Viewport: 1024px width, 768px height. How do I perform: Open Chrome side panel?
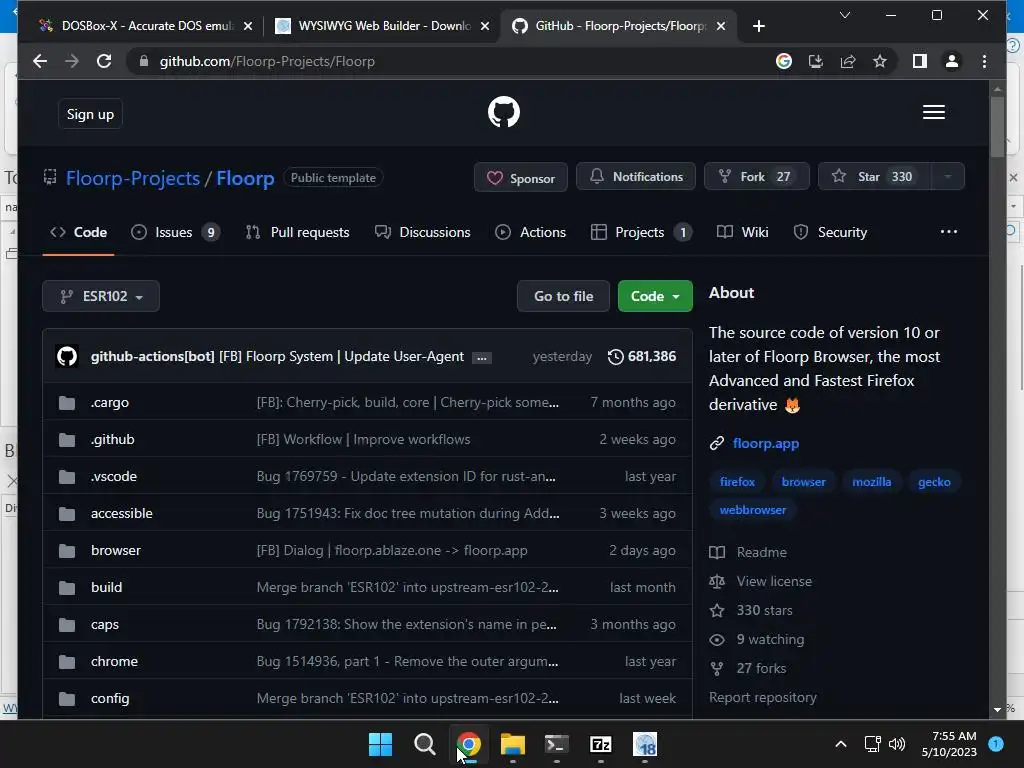click(920, 61)
